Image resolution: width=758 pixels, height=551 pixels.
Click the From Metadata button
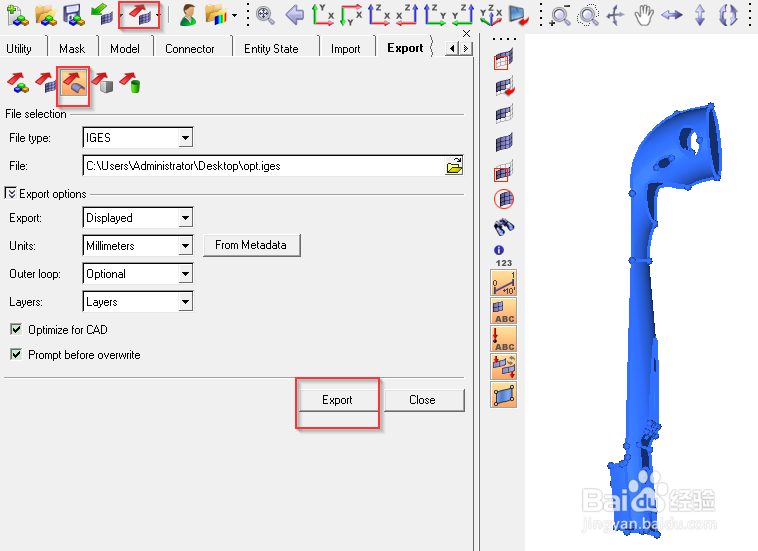251,245
